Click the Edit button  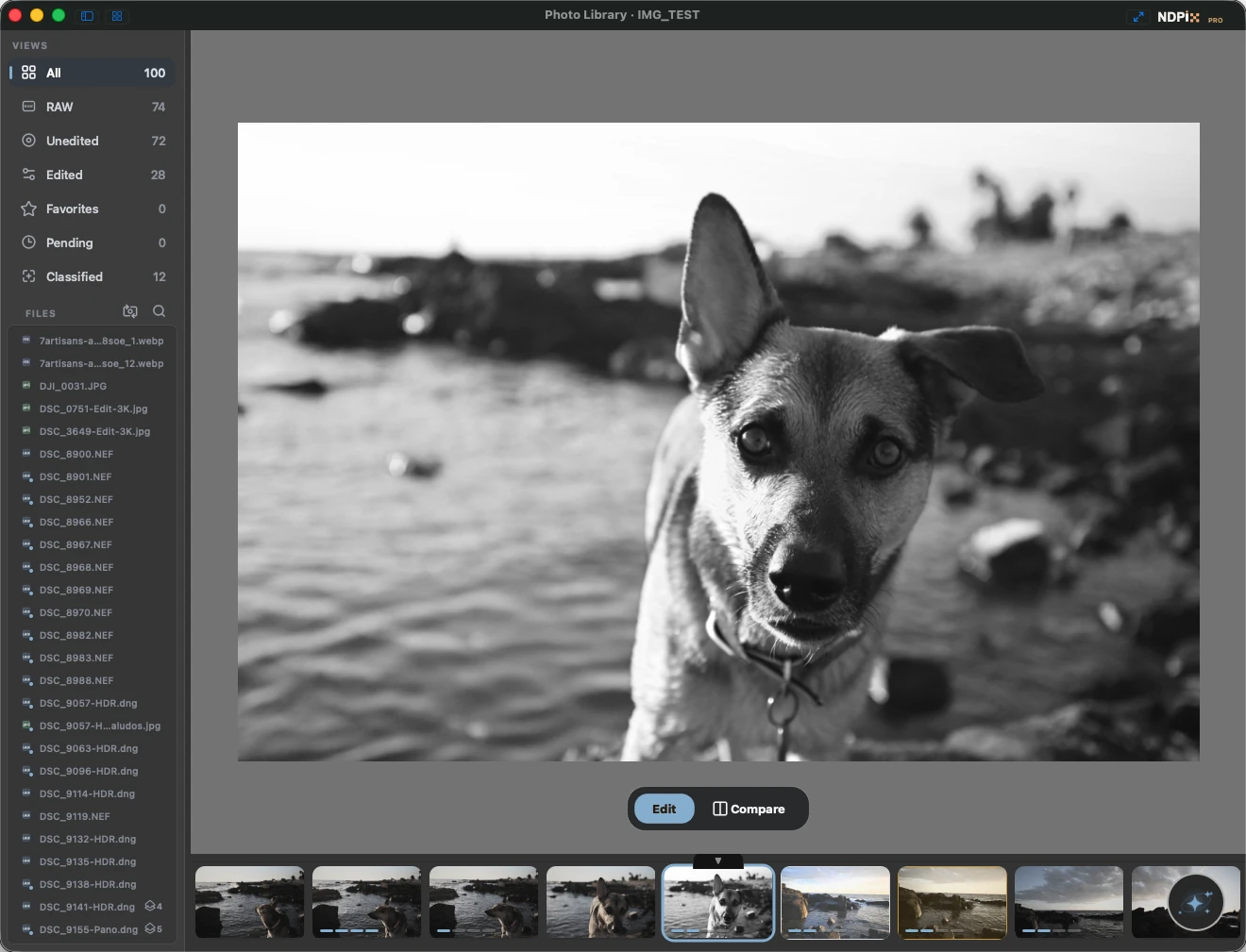tap(664, 809)
